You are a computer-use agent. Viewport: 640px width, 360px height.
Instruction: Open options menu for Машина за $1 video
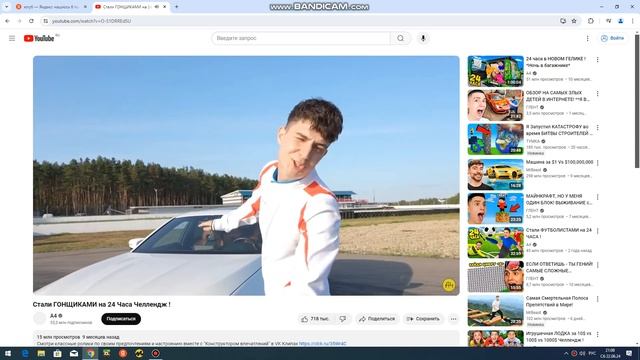[598, 163]
